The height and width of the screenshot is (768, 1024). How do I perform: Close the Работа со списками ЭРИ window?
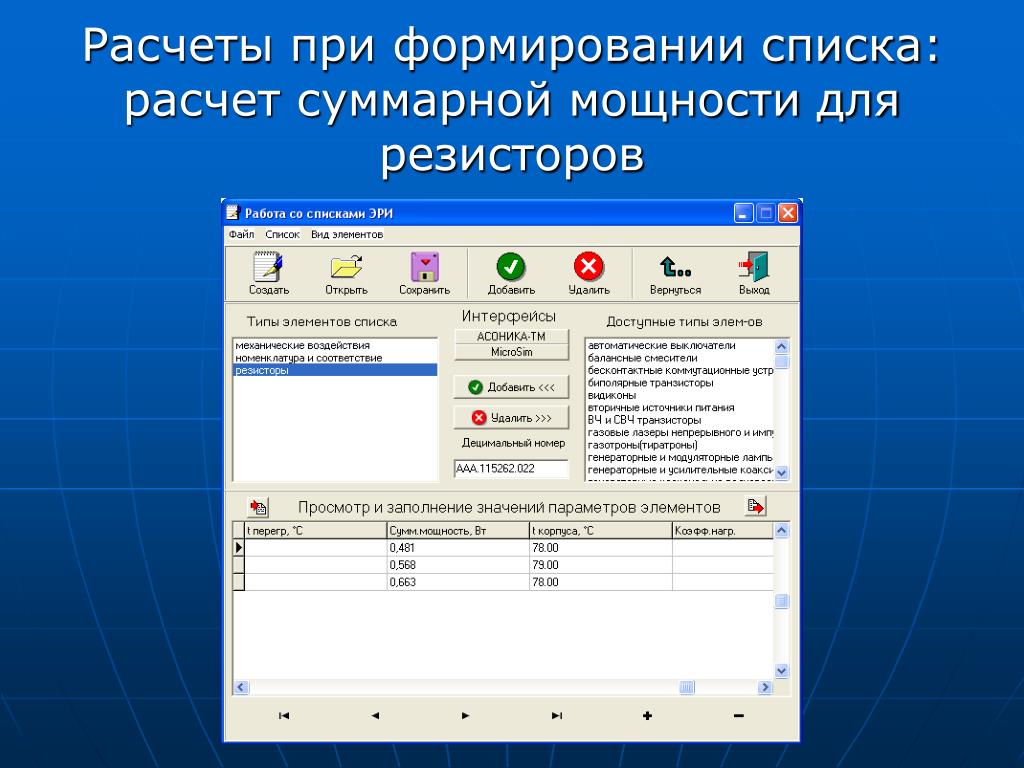coord(788,213)
